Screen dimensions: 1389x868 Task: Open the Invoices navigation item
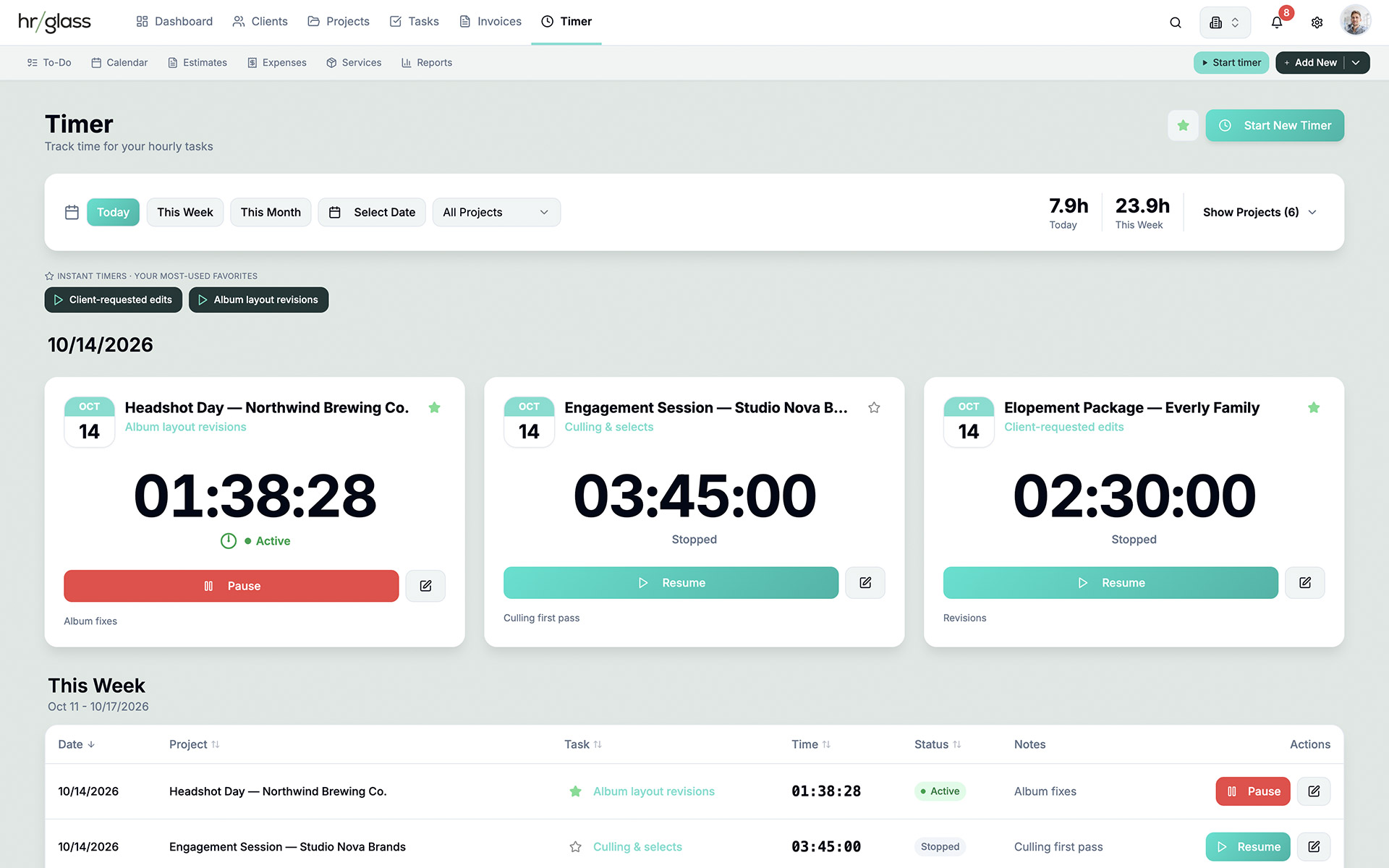tap(490, 22)
